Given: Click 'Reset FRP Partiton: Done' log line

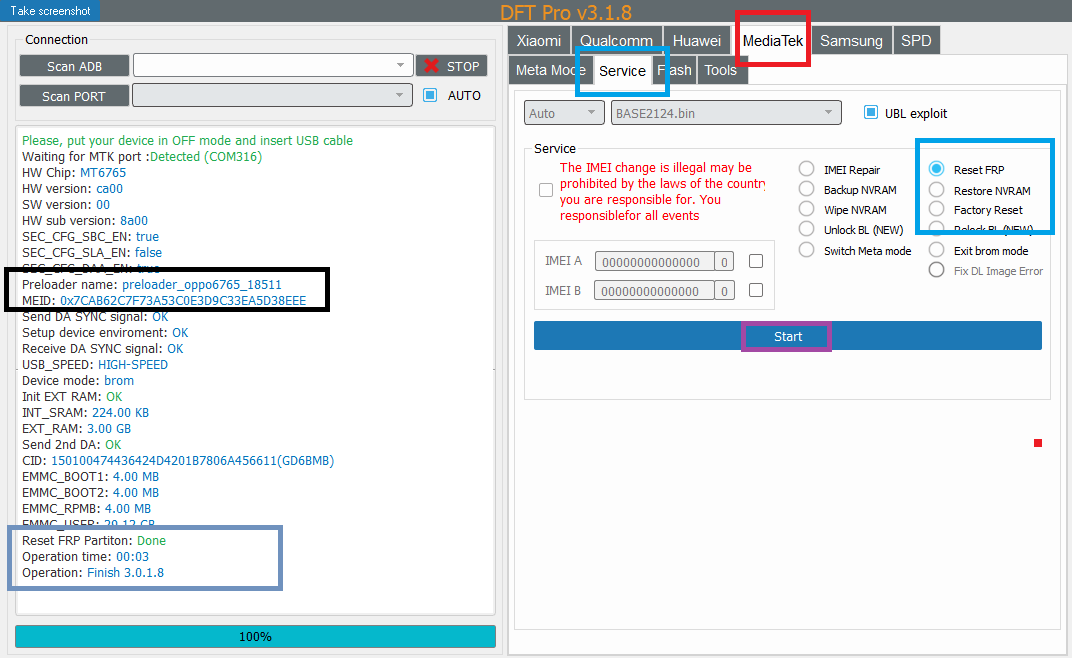Looking at the screenshot, I should coord(94,540).
